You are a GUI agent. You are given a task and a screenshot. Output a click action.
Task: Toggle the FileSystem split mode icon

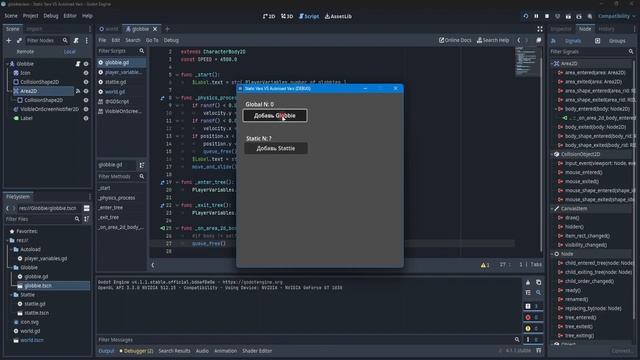pyautogui.click(x=87, y=208)
